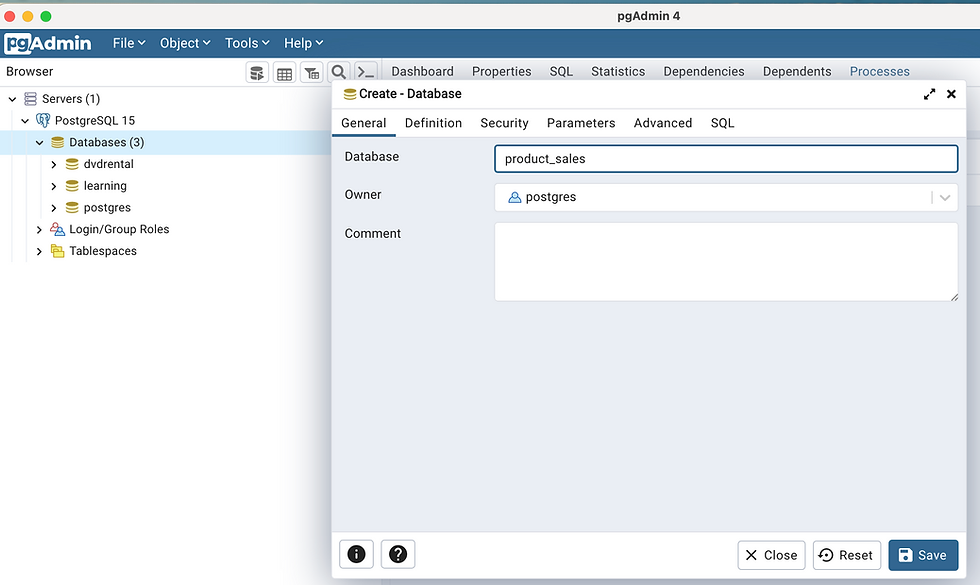Switch to the dialog's SQL tab
Image resolution: width=980 pixels, height=585 pixels.
722,123
